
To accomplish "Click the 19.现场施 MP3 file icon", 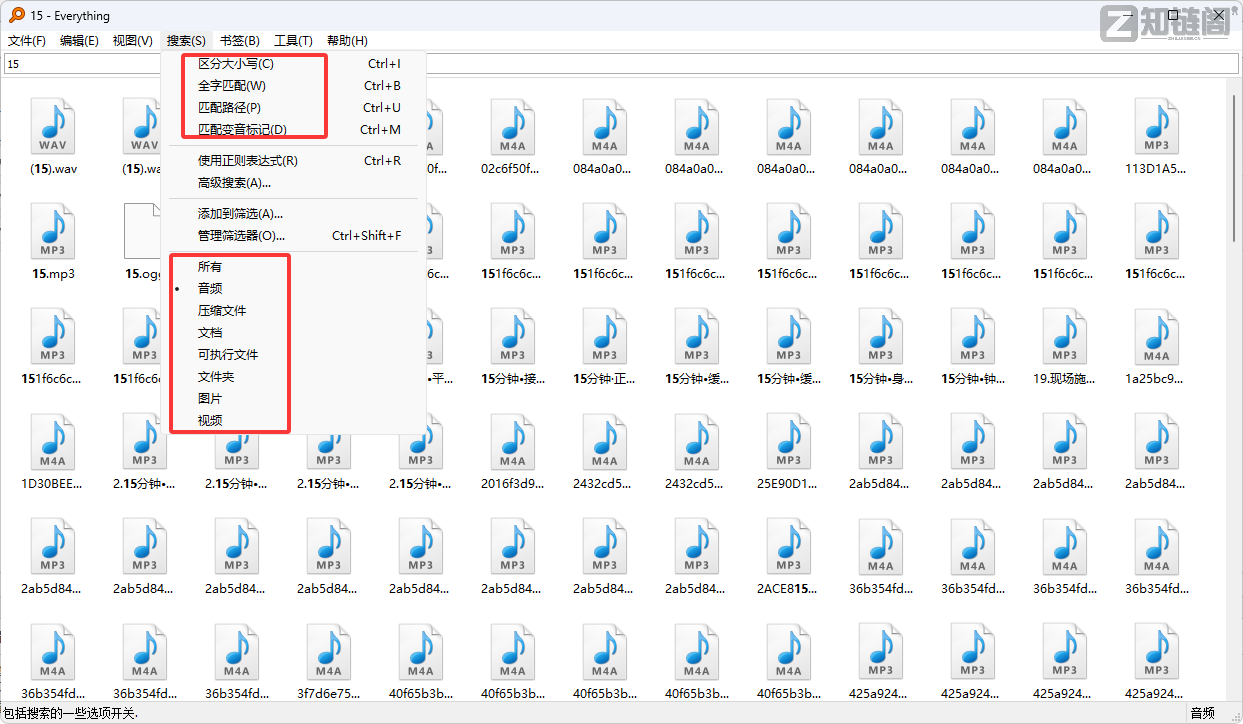I will point(1065,336).
